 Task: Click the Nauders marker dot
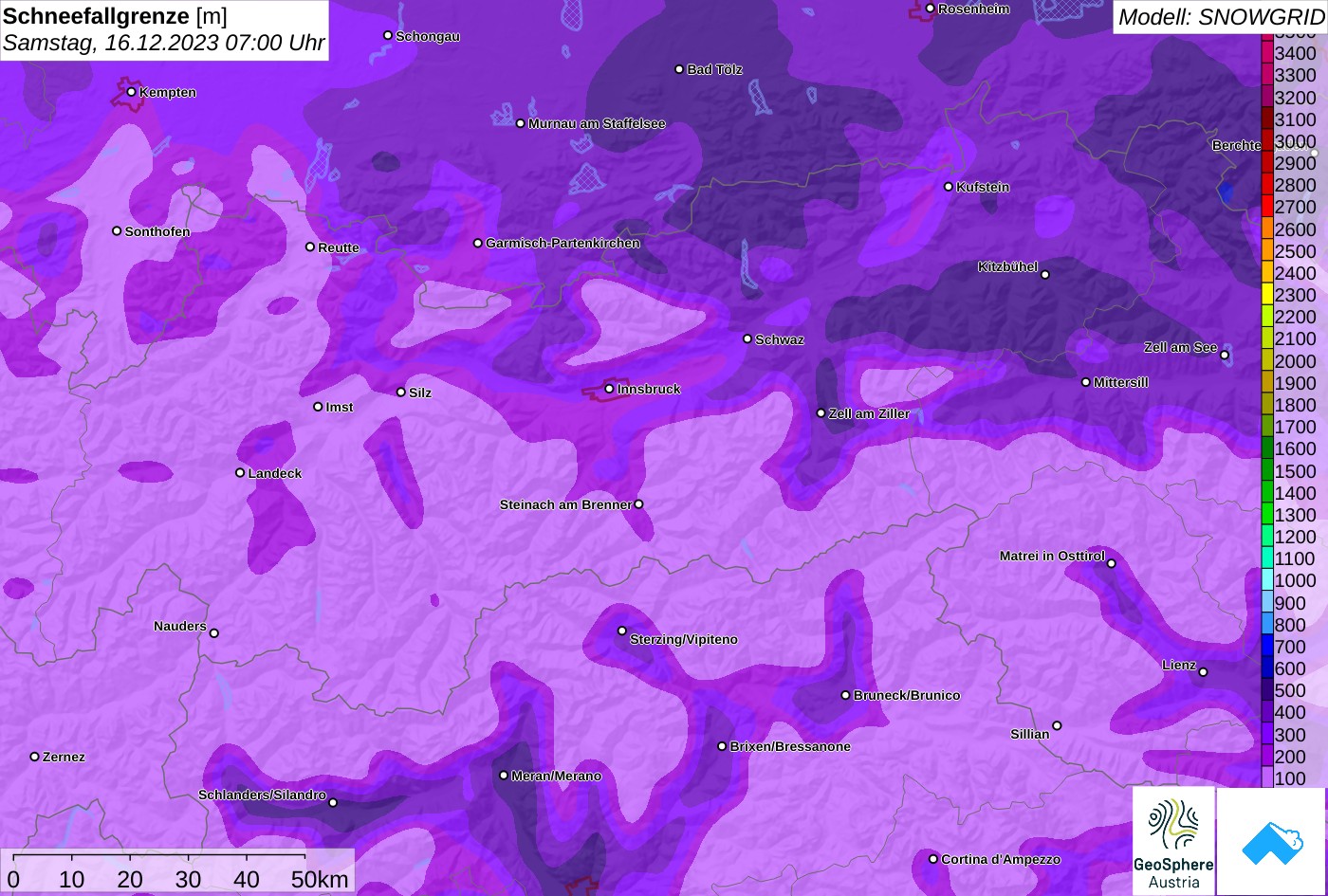coord(213,633)
